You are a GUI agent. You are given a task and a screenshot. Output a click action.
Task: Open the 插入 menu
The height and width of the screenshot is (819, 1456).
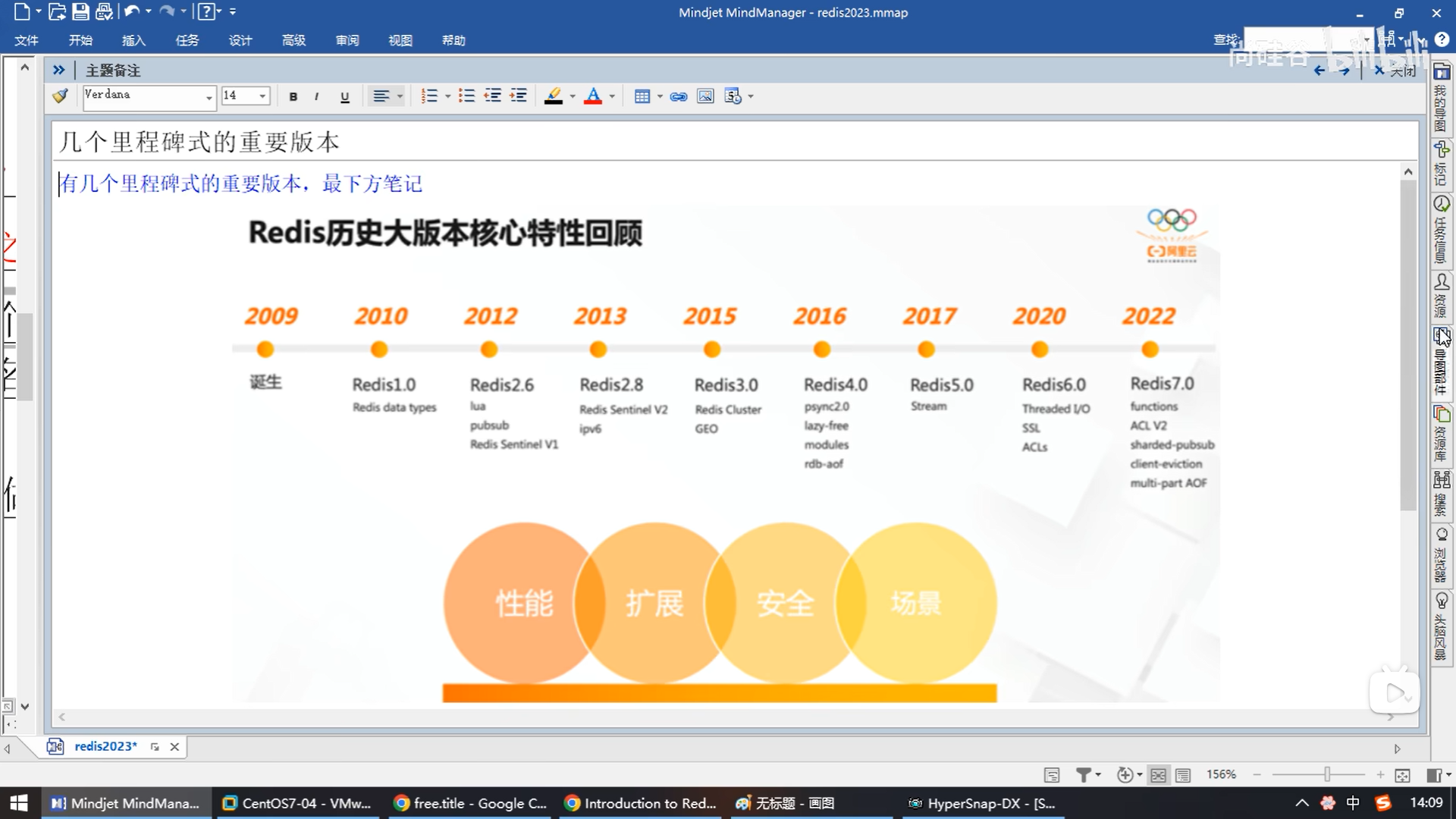tap(133, 40)
